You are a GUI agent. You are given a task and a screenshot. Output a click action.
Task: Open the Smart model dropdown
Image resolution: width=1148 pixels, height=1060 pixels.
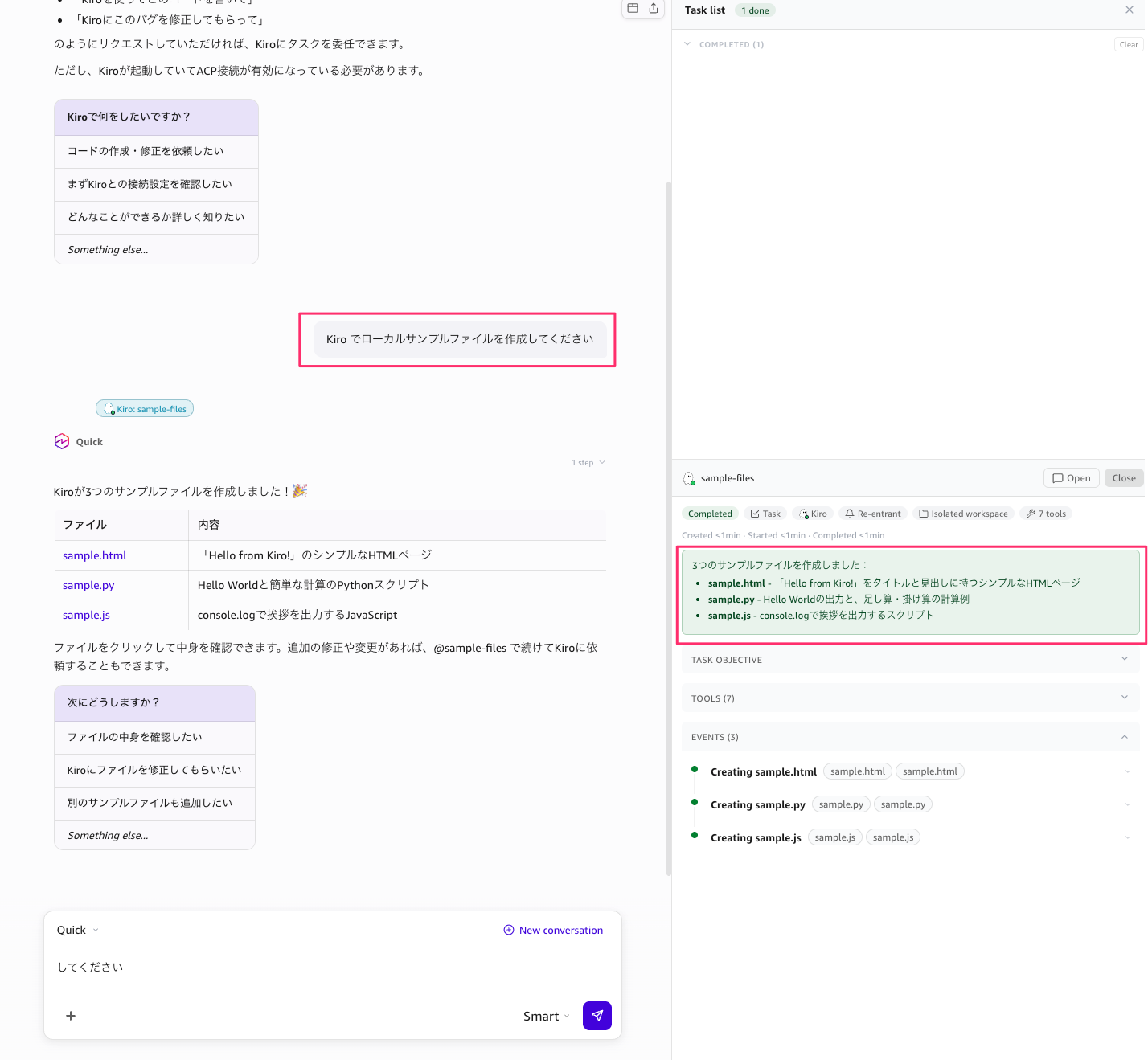(547, 1017)
